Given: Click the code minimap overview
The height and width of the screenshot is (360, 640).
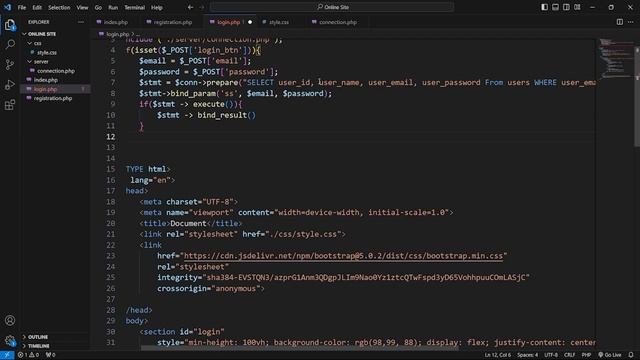Looking at the screenshot, I should pos(615,59).
